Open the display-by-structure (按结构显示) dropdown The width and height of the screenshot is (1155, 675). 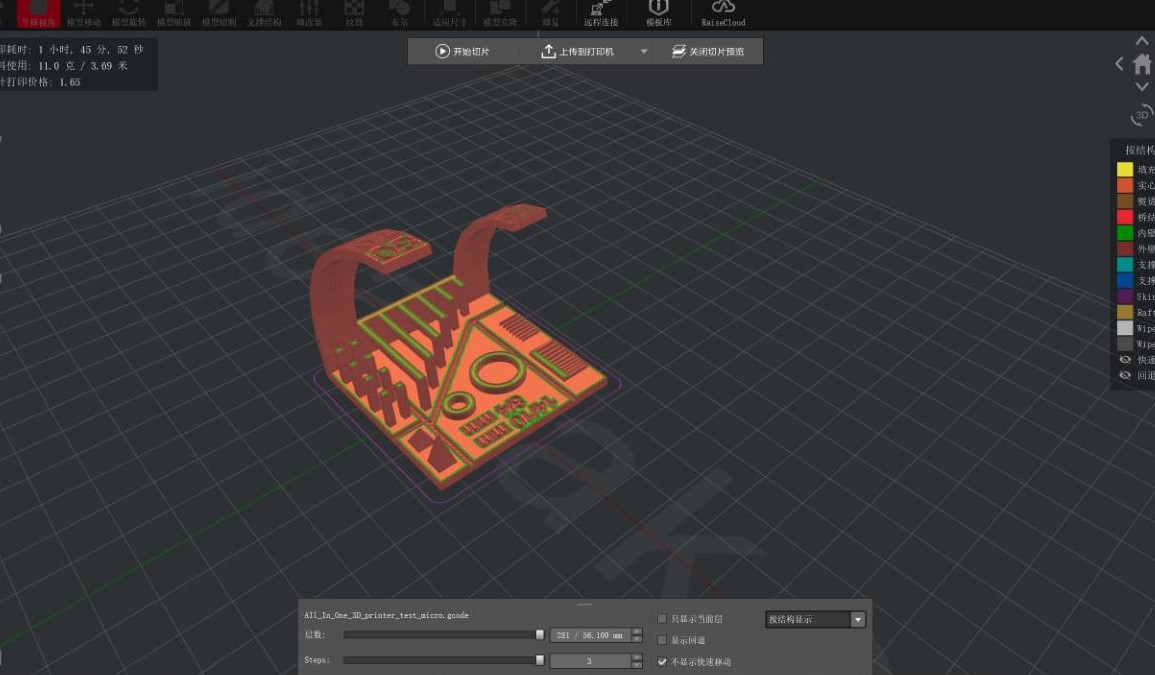coord(815,620)
